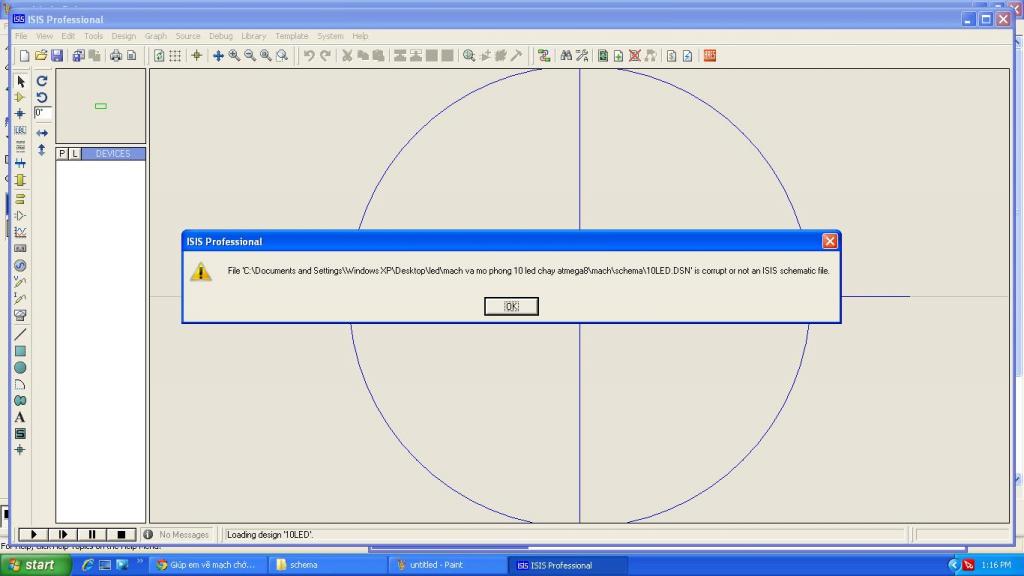
Task: Click the Print design icon
Action: (116, 56)
